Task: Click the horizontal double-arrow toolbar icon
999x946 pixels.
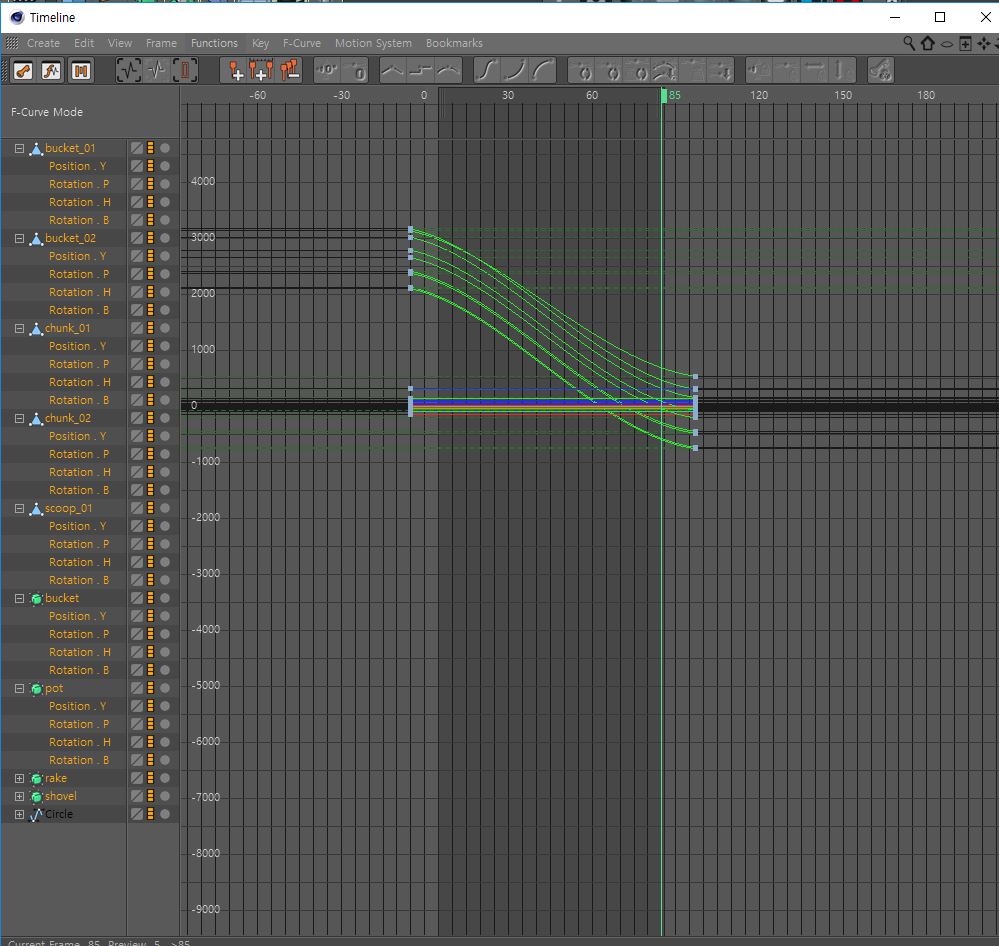Action: [x=813, y=71]
